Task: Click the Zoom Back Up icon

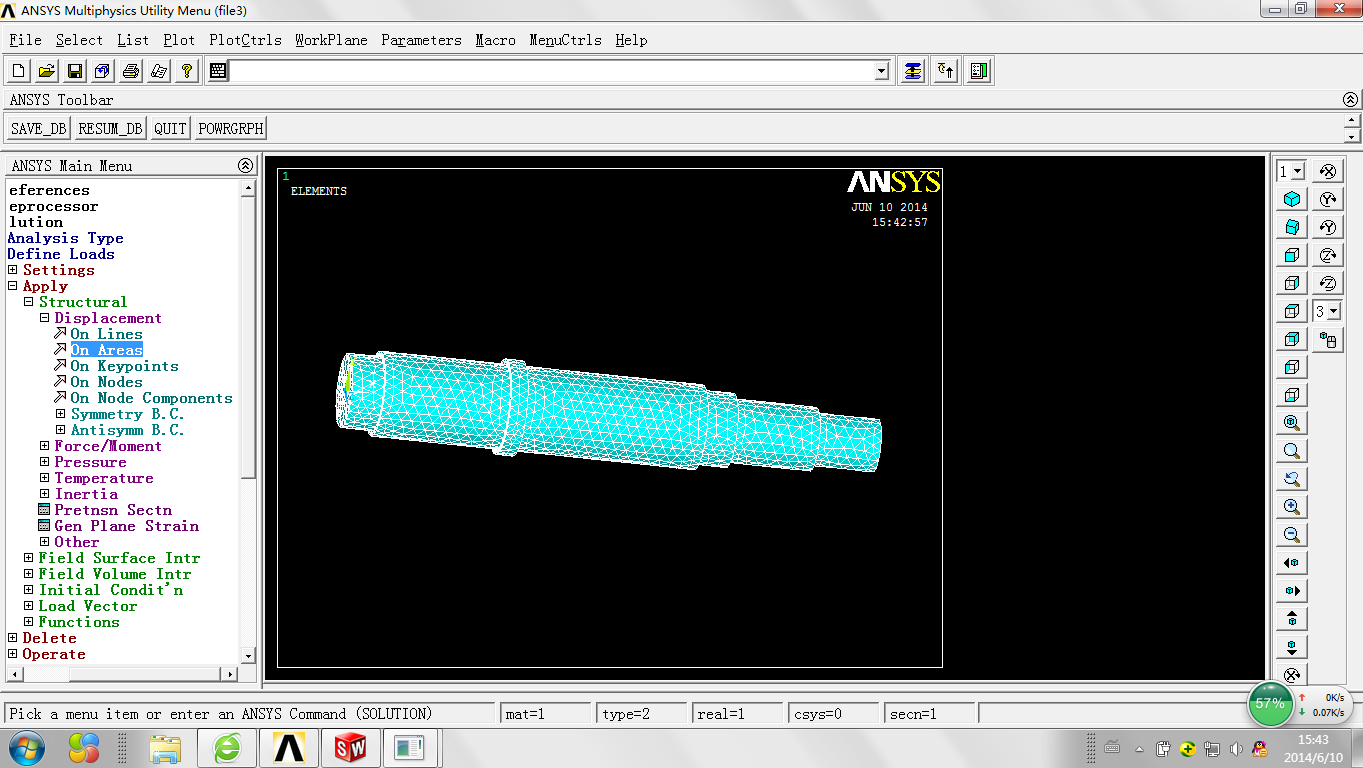Action: click(1292, 479)
